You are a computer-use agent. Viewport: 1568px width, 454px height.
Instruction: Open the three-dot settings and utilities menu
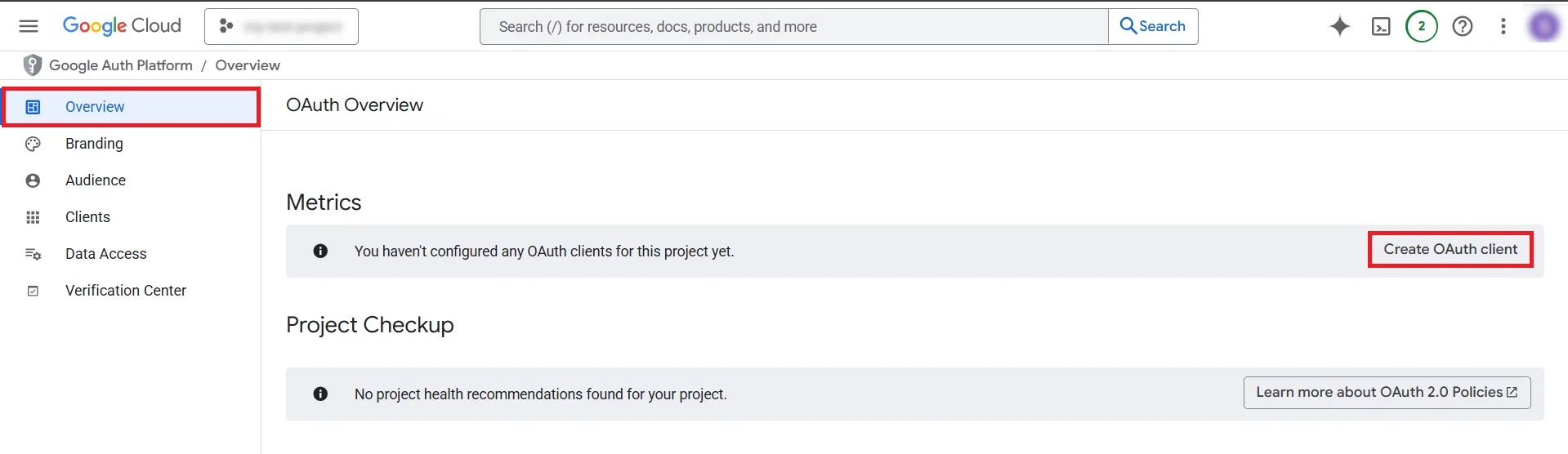(1503, 27)
